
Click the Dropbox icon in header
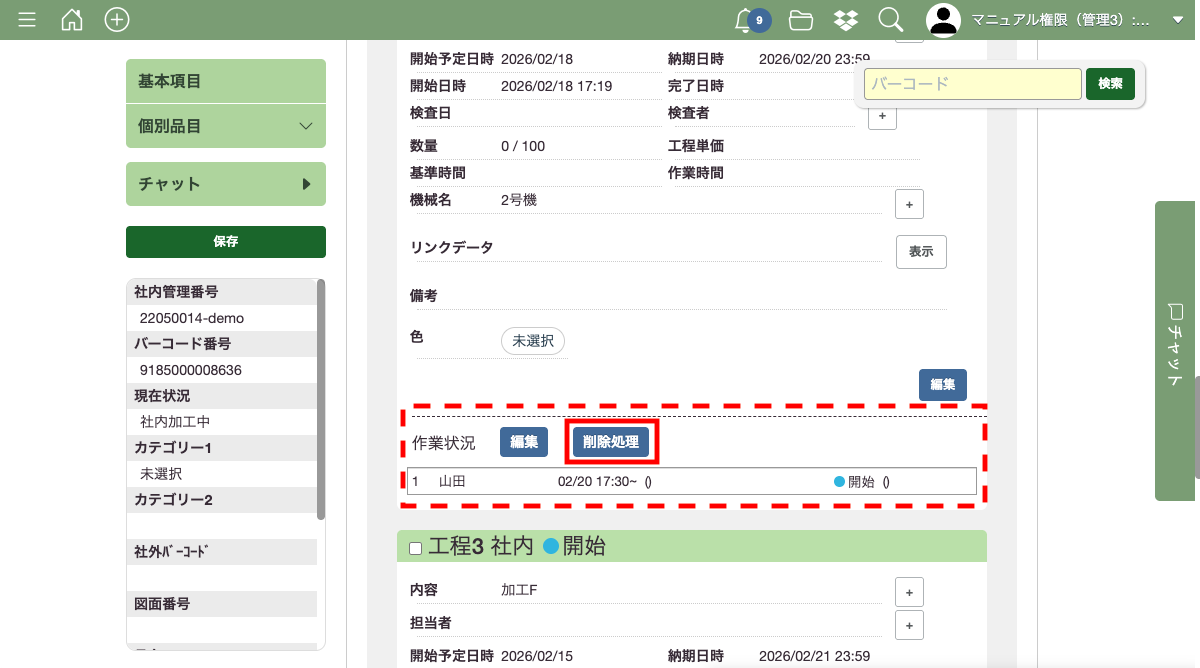pyautogui.click(x=845, y=20)
